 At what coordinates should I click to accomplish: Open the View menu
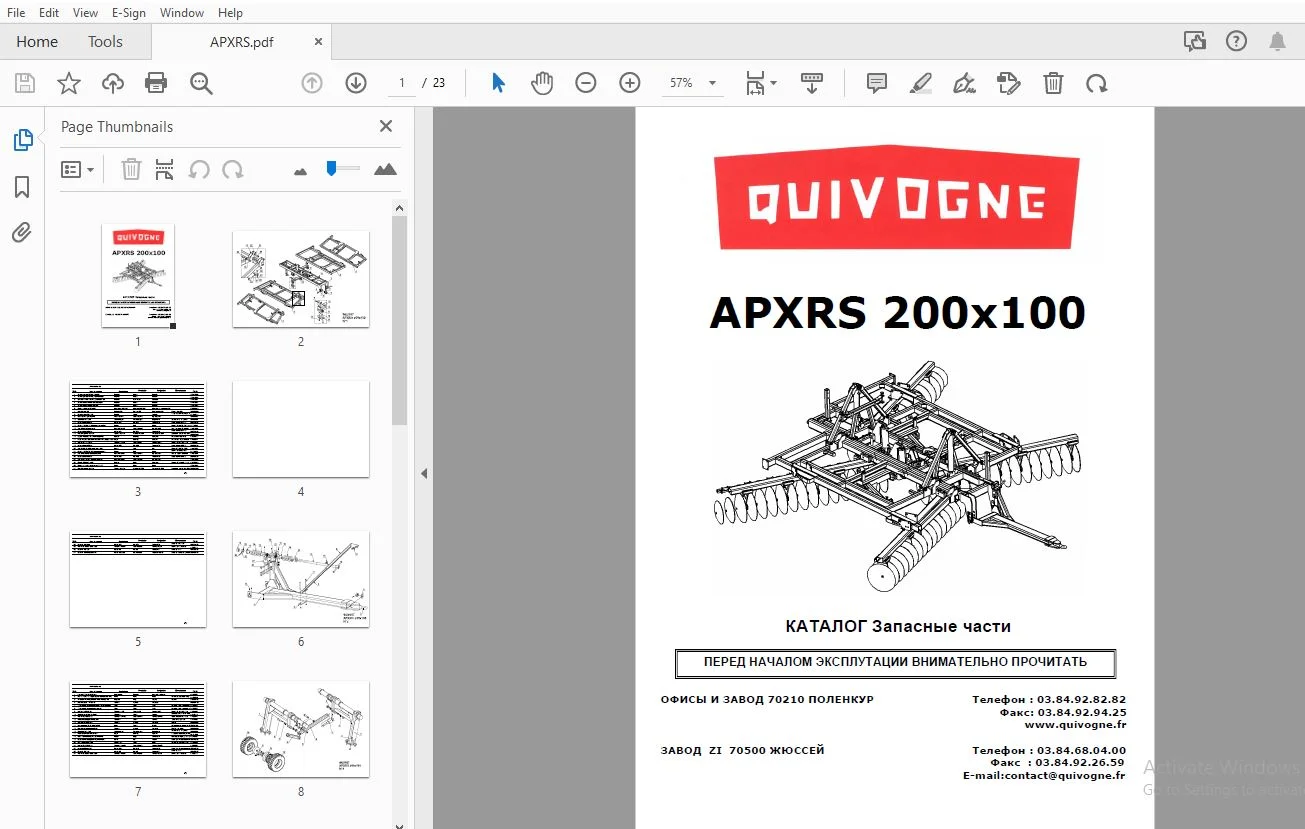click(x=86, y=13)
